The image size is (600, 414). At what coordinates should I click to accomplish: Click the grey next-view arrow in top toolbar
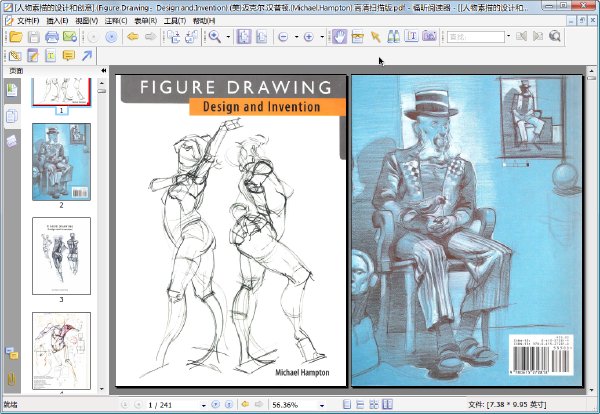(150, 37)
